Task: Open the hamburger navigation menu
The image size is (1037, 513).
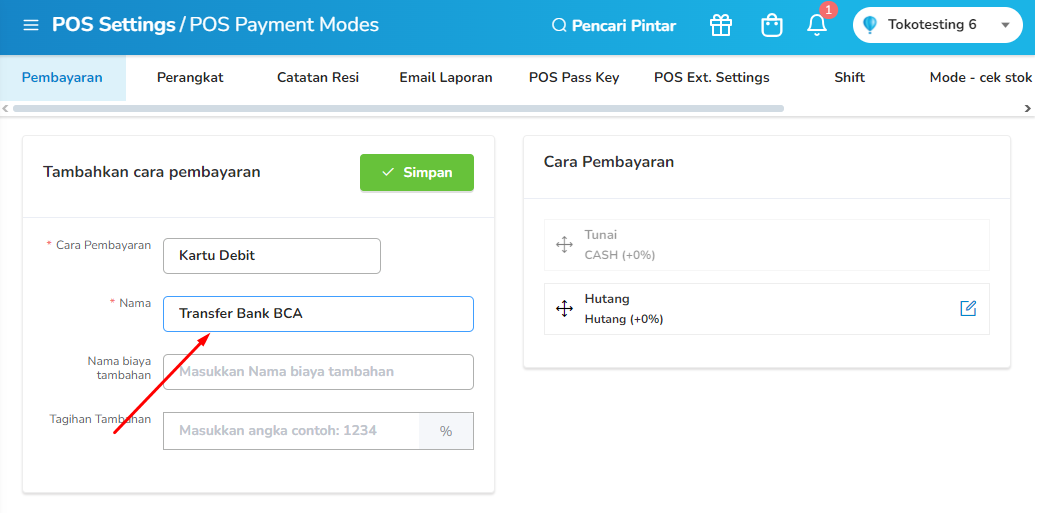Action: (31, 25)
